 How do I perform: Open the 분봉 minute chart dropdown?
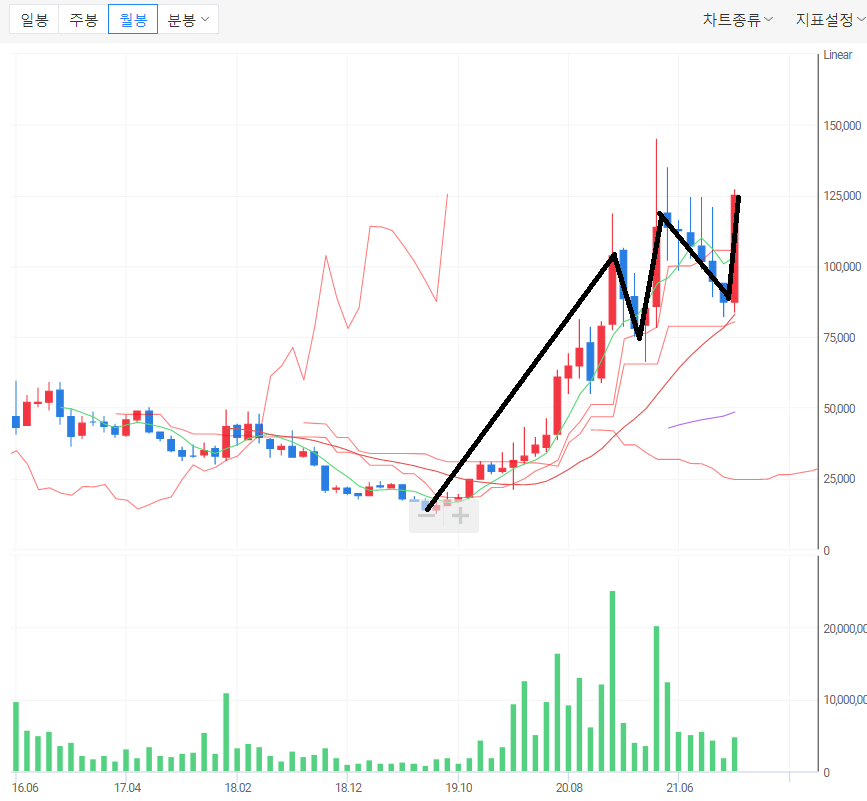(x=188, y=19)
